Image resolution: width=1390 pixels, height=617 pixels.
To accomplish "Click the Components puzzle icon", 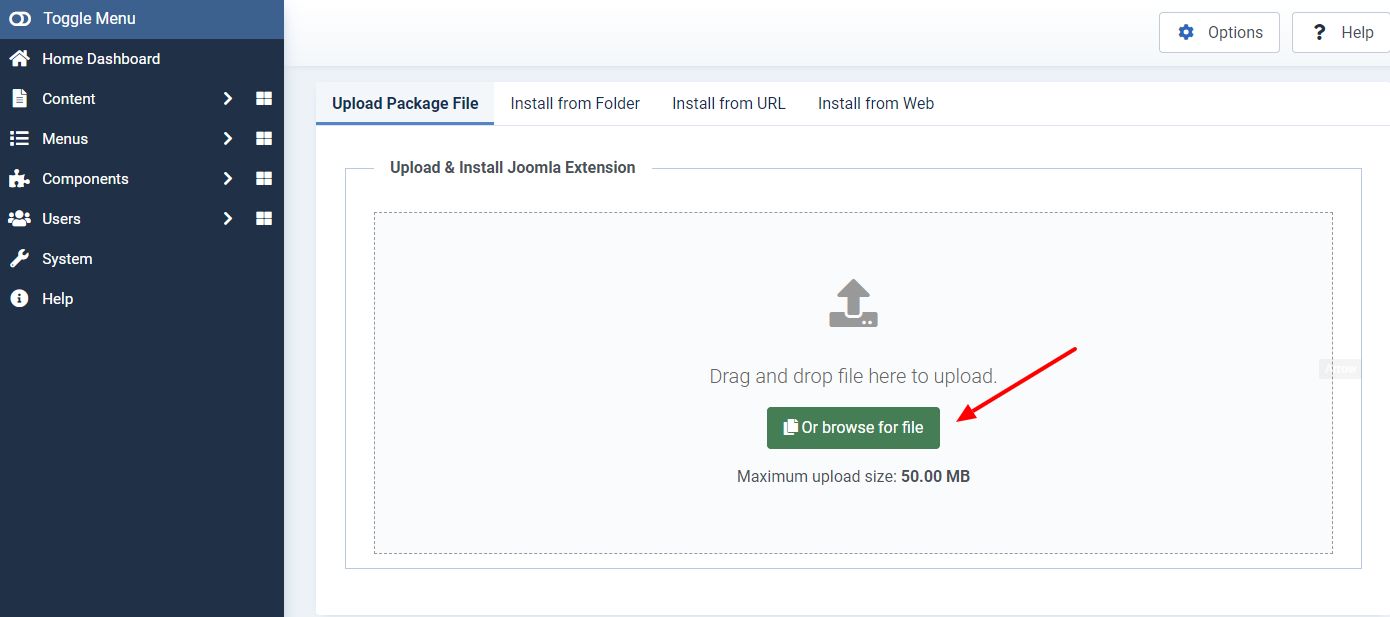I will click(x=19, y=179).
